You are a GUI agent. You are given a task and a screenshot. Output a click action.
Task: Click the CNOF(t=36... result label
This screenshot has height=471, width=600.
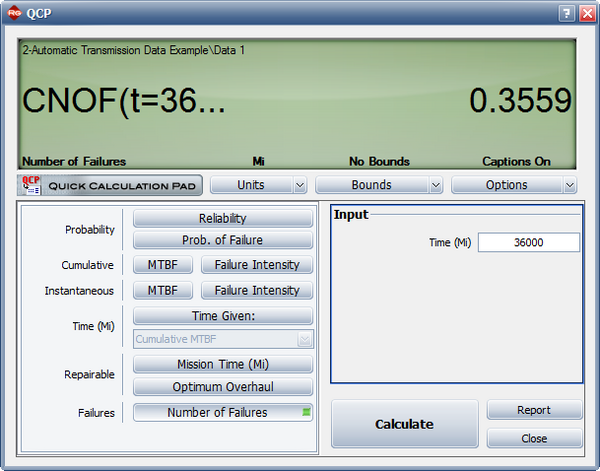coord(124,101)
